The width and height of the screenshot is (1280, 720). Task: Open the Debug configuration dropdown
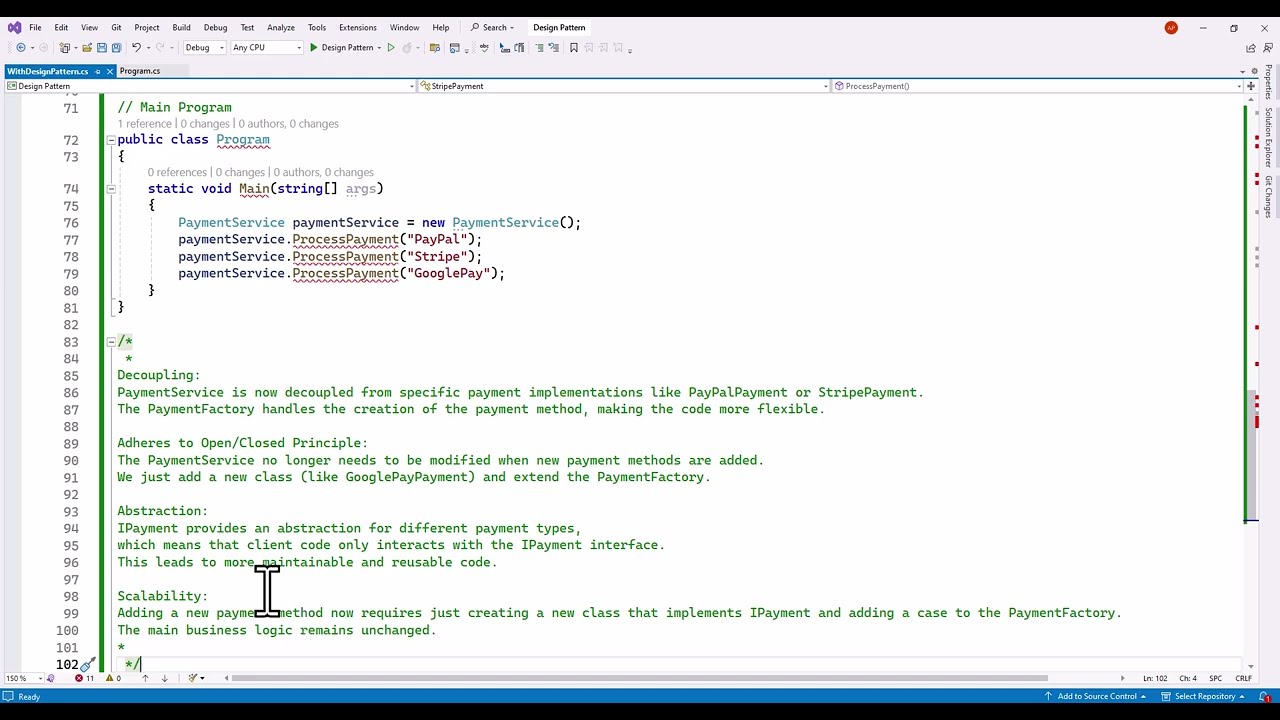pos(203,47)
